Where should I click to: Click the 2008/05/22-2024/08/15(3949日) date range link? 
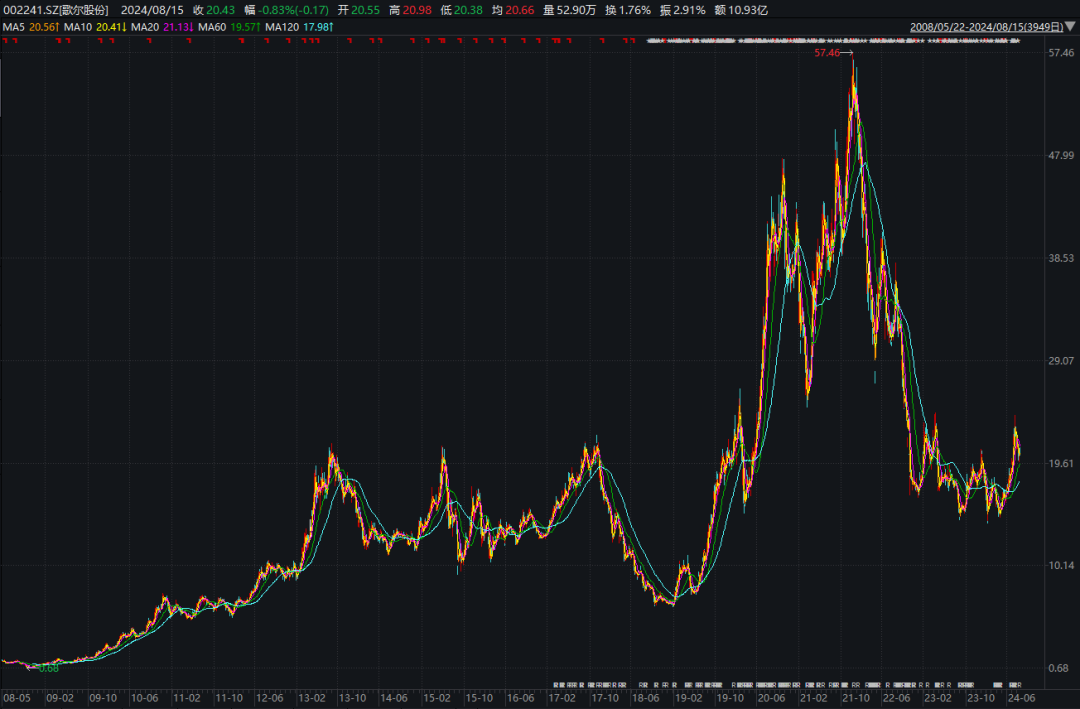coord(986,27)
